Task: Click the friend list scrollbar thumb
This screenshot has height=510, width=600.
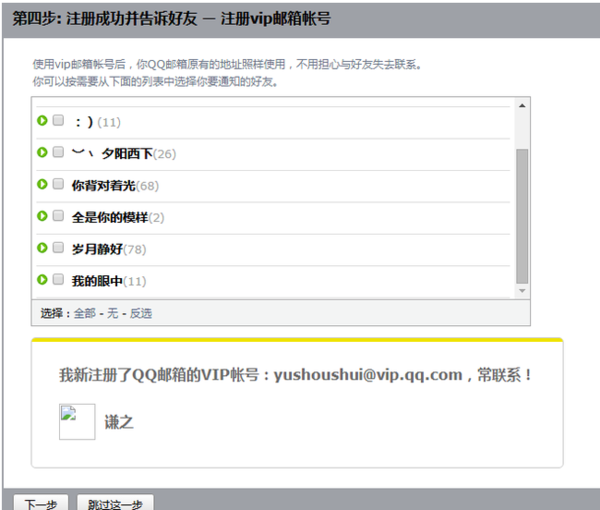Action: pos(522,216)
